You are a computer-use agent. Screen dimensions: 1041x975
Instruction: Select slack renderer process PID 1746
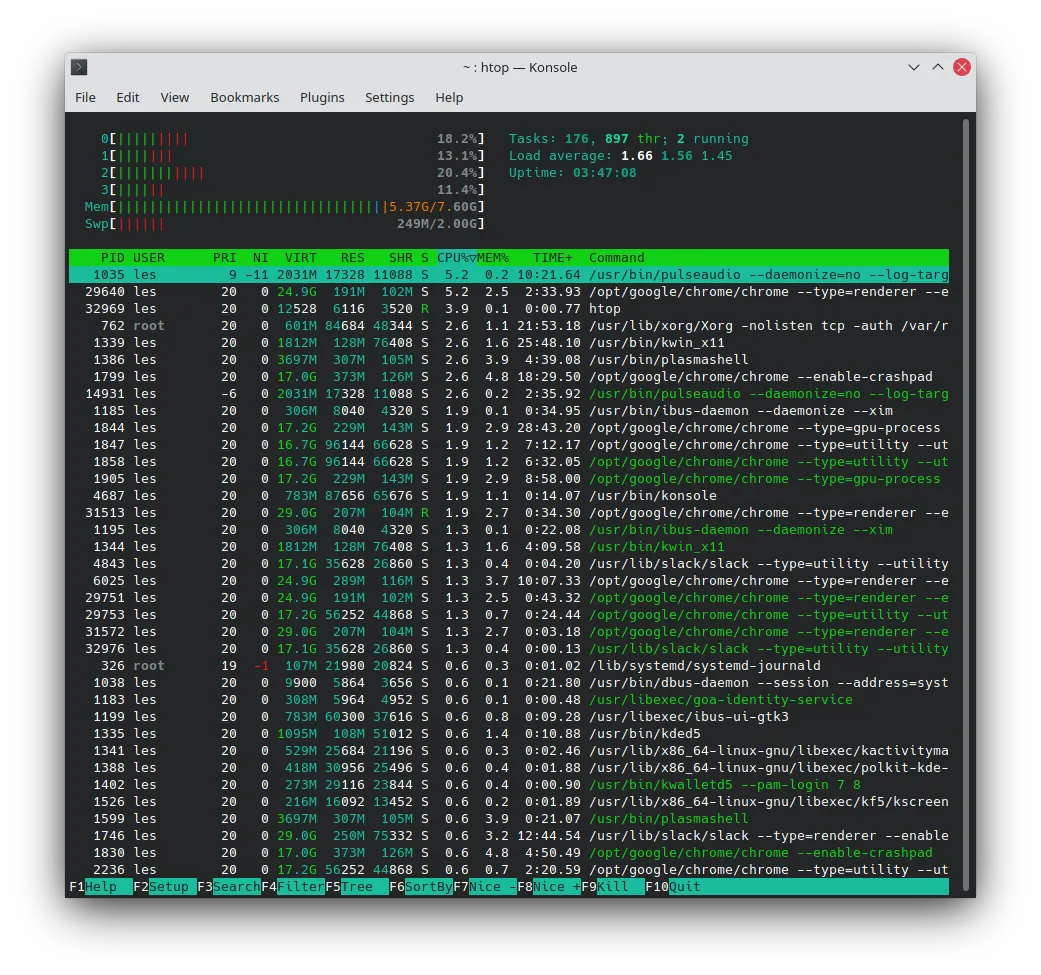point(509,836)
